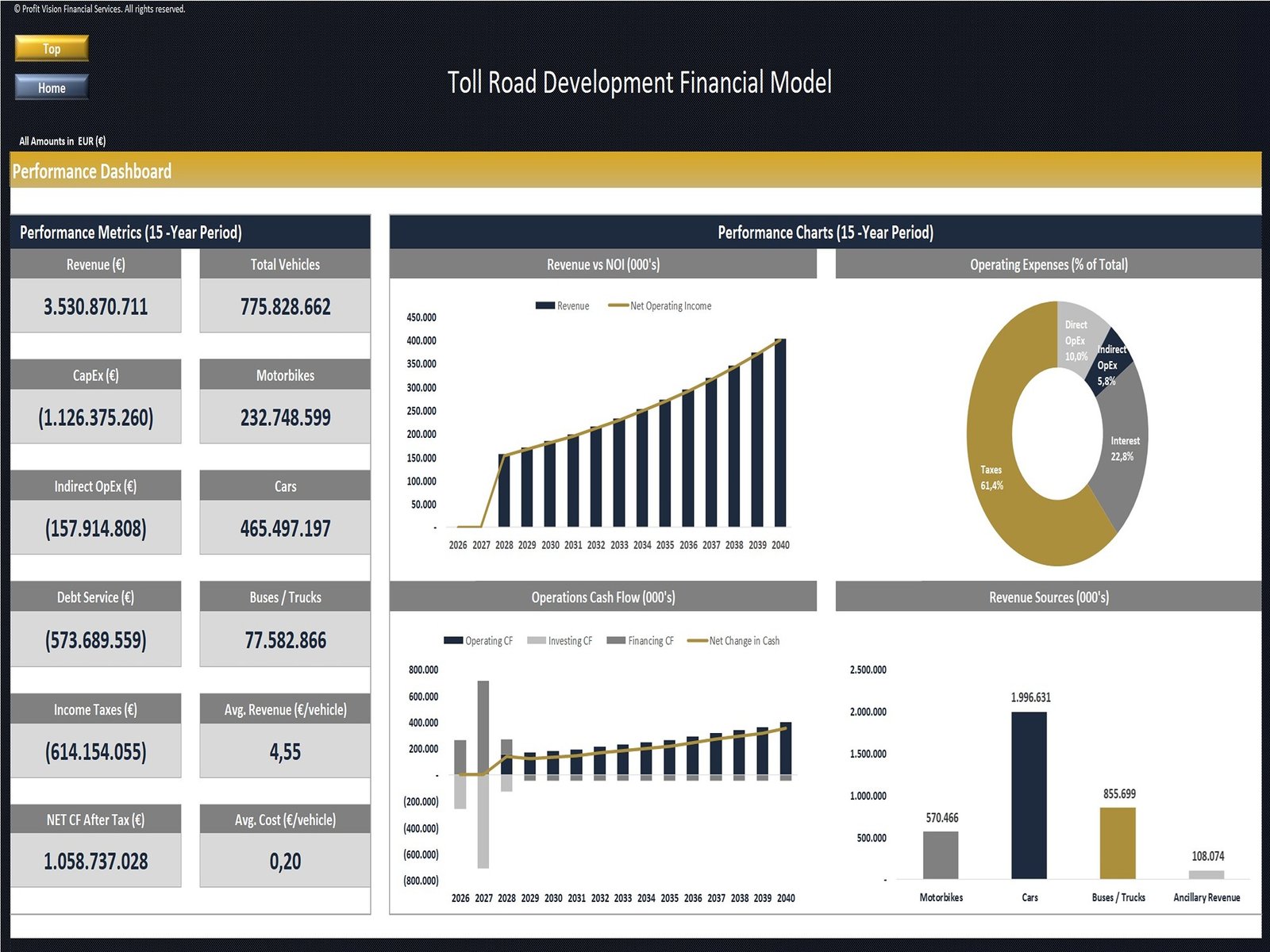Select the Revenue (€) value 3.530.870.711
This screenshot has width=1270, height=952.
(x=95, y=306)
